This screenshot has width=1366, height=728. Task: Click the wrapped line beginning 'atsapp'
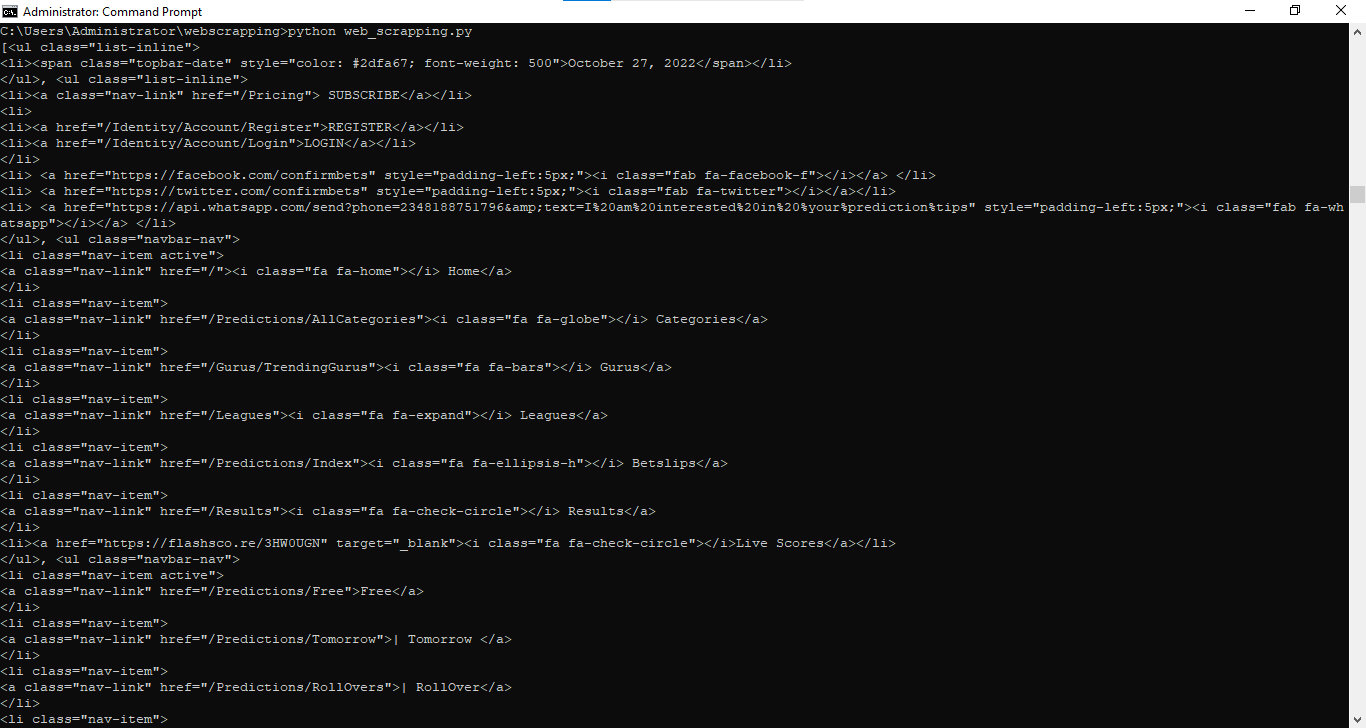88,223
